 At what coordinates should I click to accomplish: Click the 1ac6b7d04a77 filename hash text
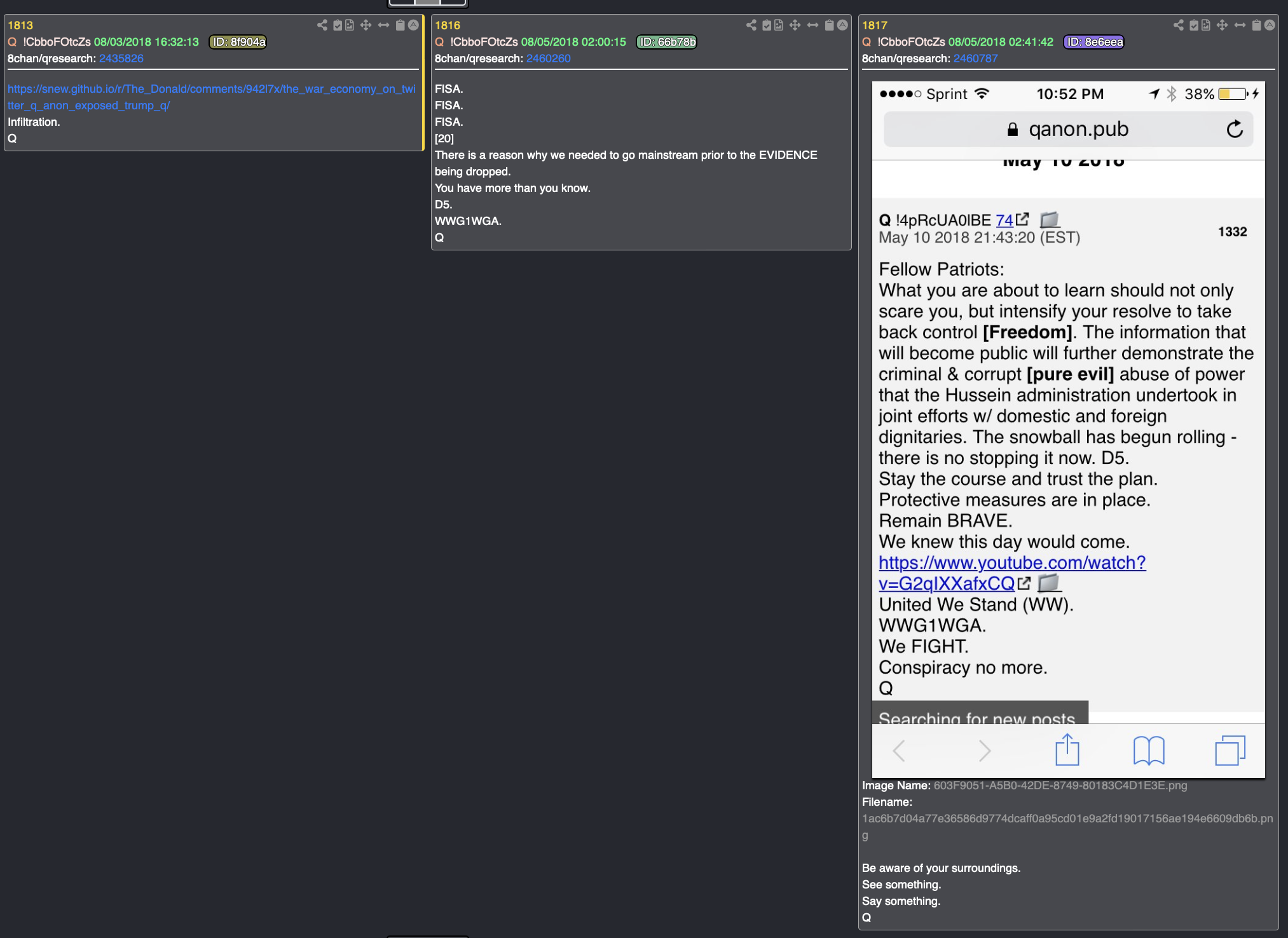(x=1067, y=827)
